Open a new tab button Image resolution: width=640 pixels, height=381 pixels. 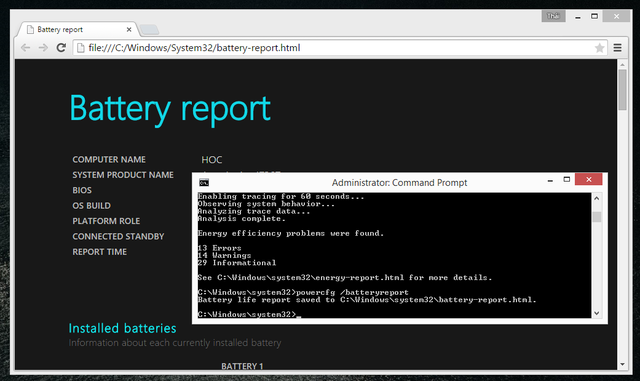pos(149,29)
